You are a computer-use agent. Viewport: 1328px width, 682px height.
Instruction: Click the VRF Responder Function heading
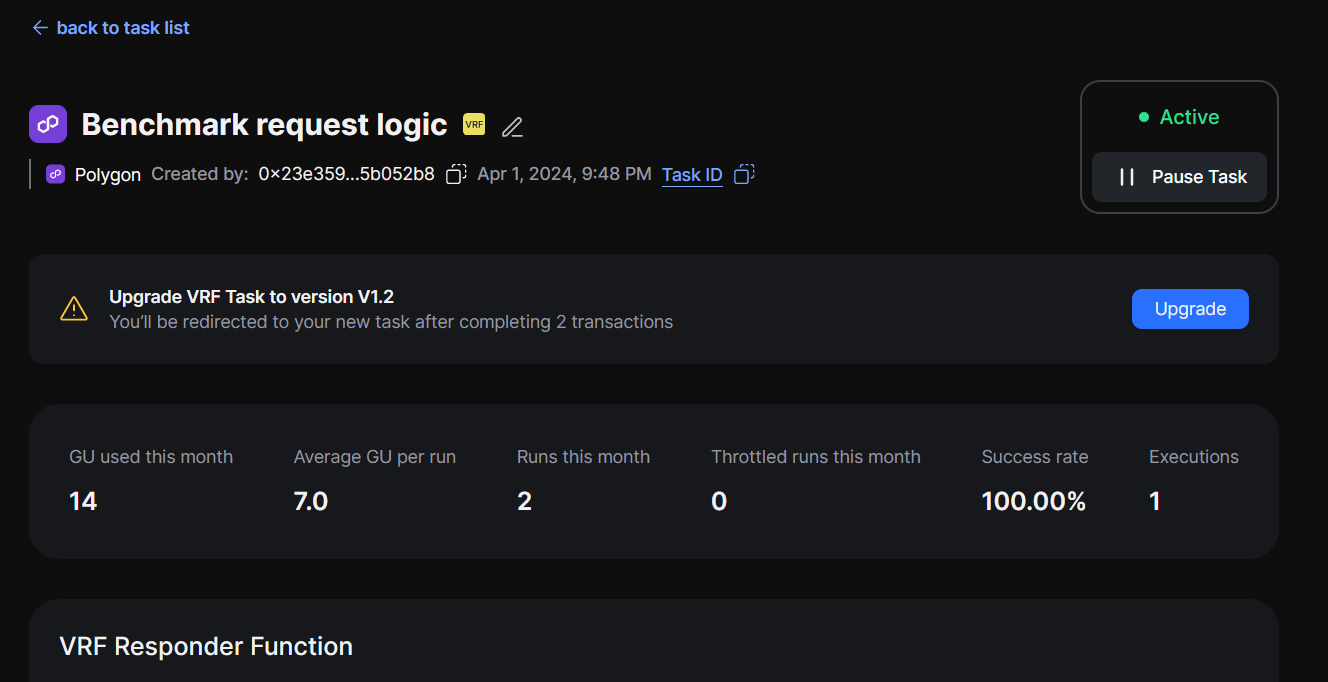(206, 646)
